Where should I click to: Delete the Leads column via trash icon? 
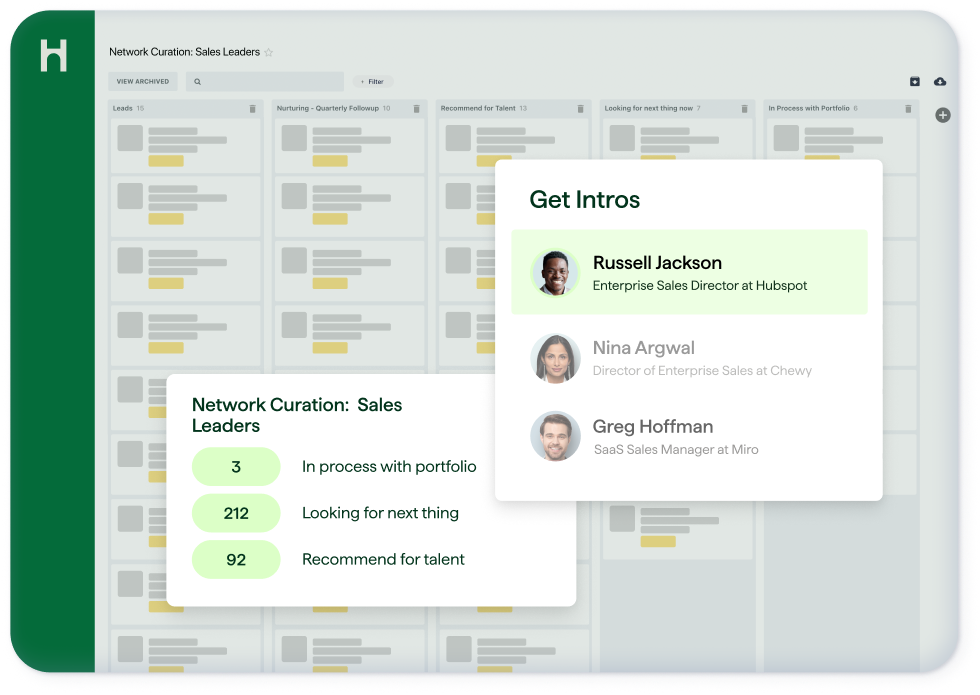(x=252, y=109)
